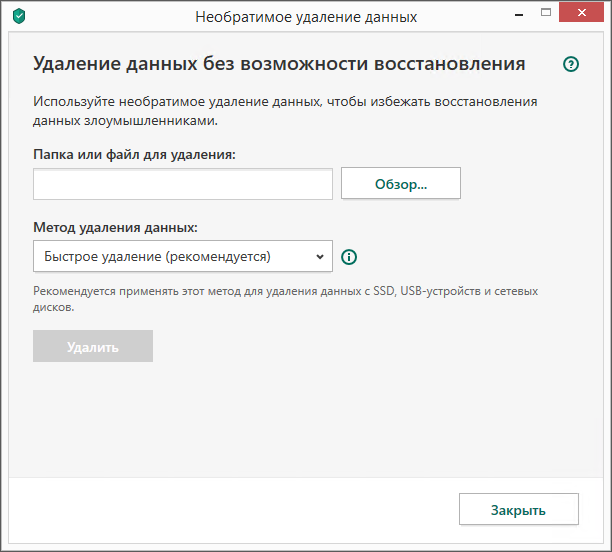Click the empty area below the "Удалить" button
Screen dimensions: 612x552
300,420
